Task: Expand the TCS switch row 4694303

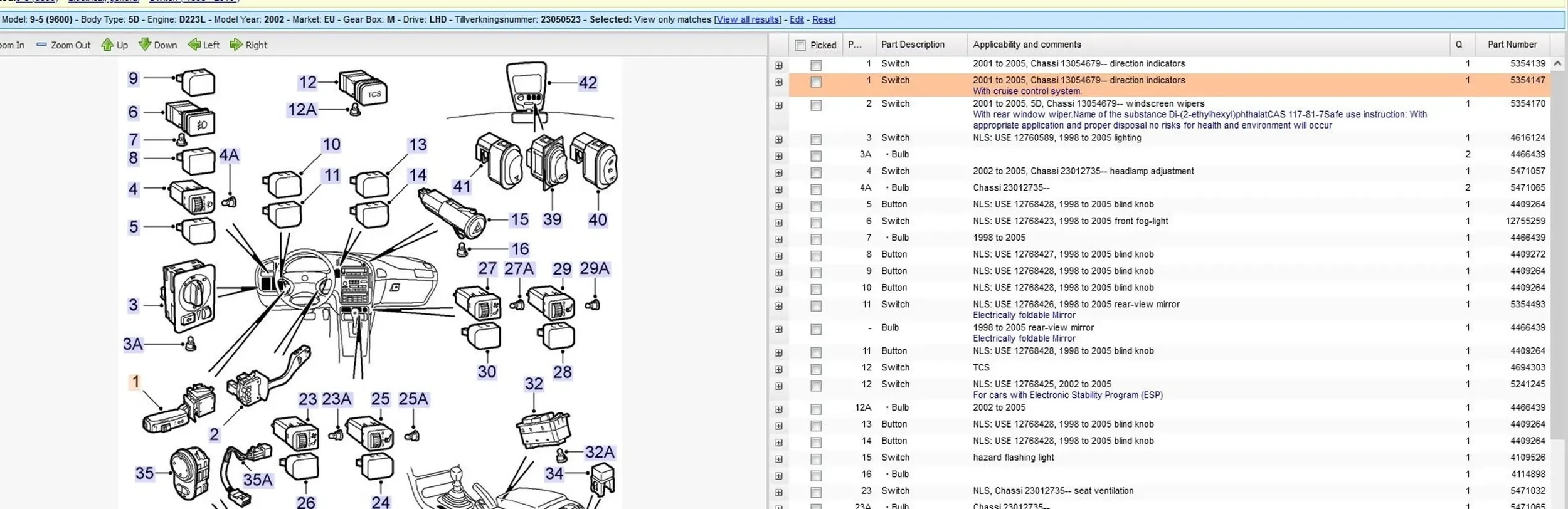Action: coord(778,369)
